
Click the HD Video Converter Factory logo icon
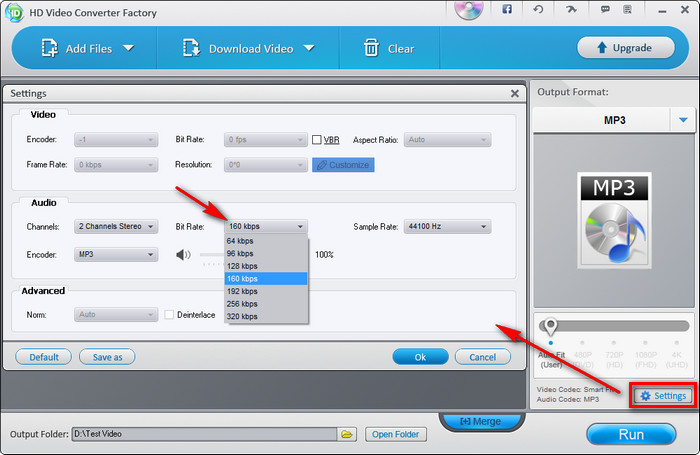14,13
